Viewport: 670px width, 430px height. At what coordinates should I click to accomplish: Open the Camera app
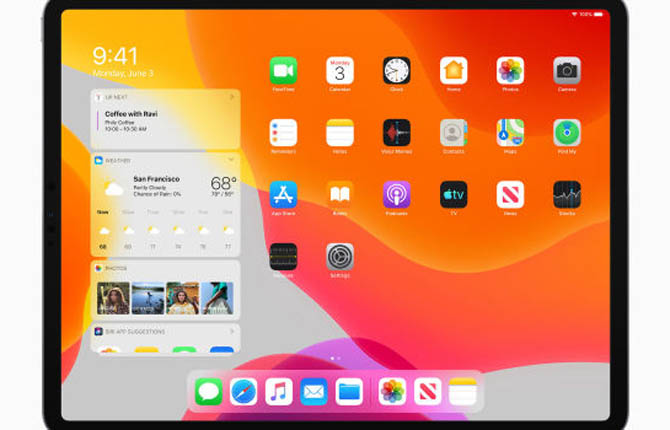567,71
